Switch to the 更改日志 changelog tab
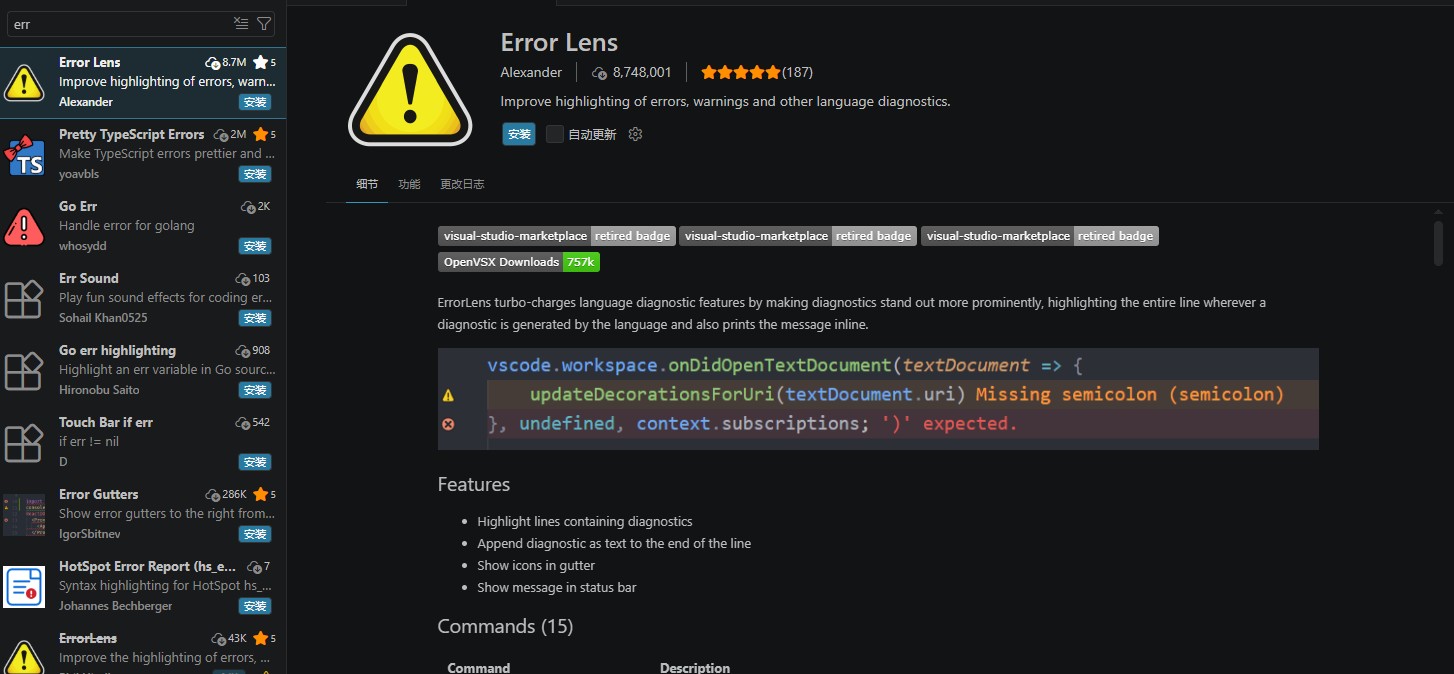1454x674 pixels. coord(462,184)
